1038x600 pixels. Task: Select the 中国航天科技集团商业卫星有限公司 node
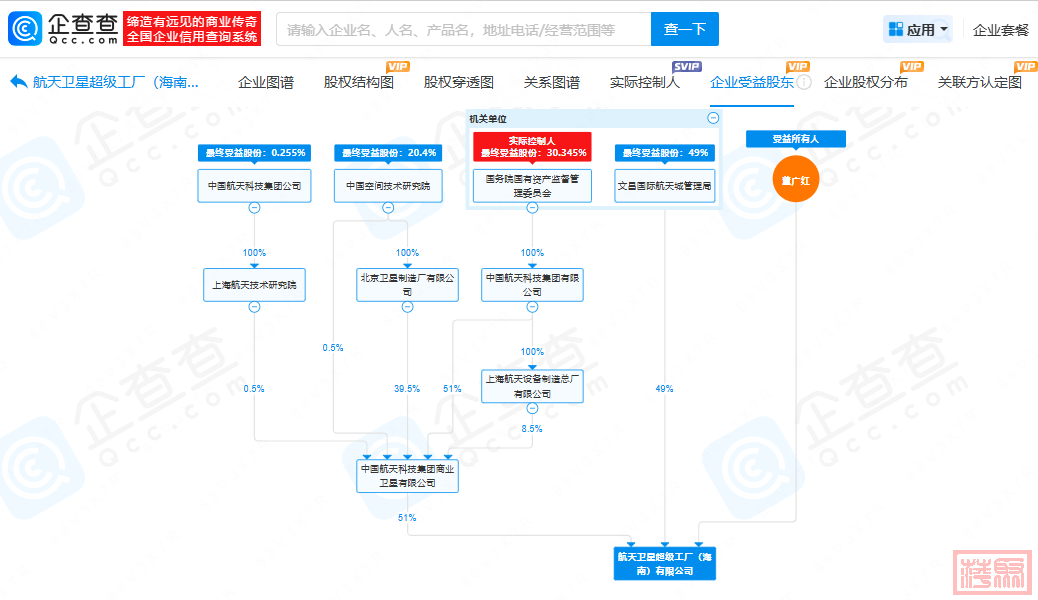[x=408, y=475]
